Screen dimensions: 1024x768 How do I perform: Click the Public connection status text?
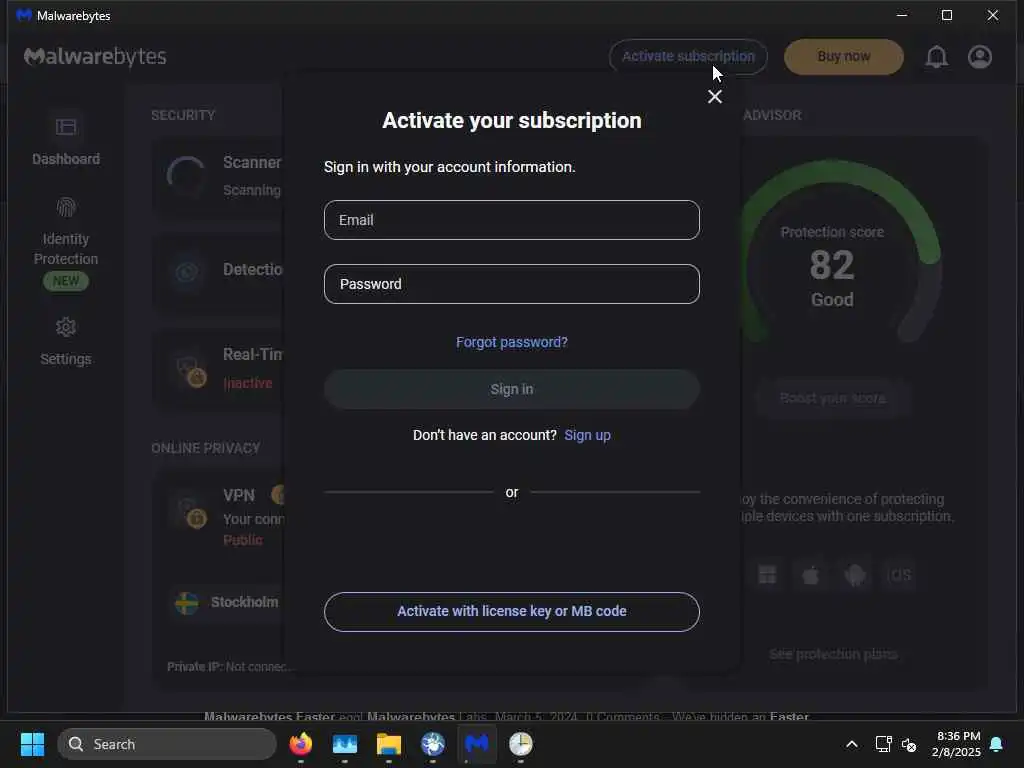pyautogui.click(x=243, y=540)
